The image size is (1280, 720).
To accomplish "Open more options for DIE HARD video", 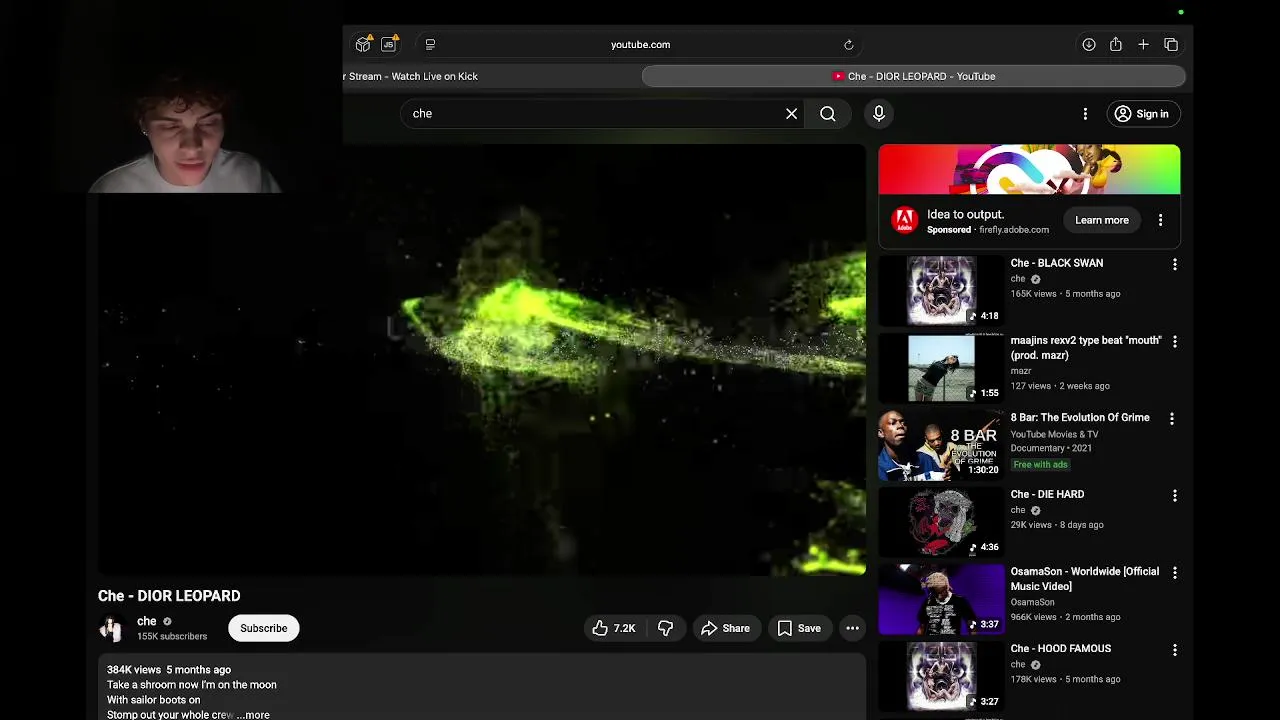I will coord(1174,495).
